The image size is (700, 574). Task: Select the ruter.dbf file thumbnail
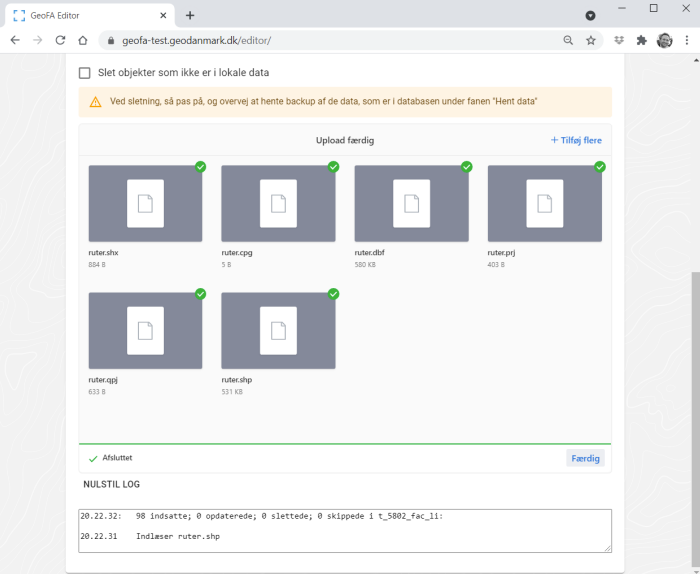click(x=411, y=204)
